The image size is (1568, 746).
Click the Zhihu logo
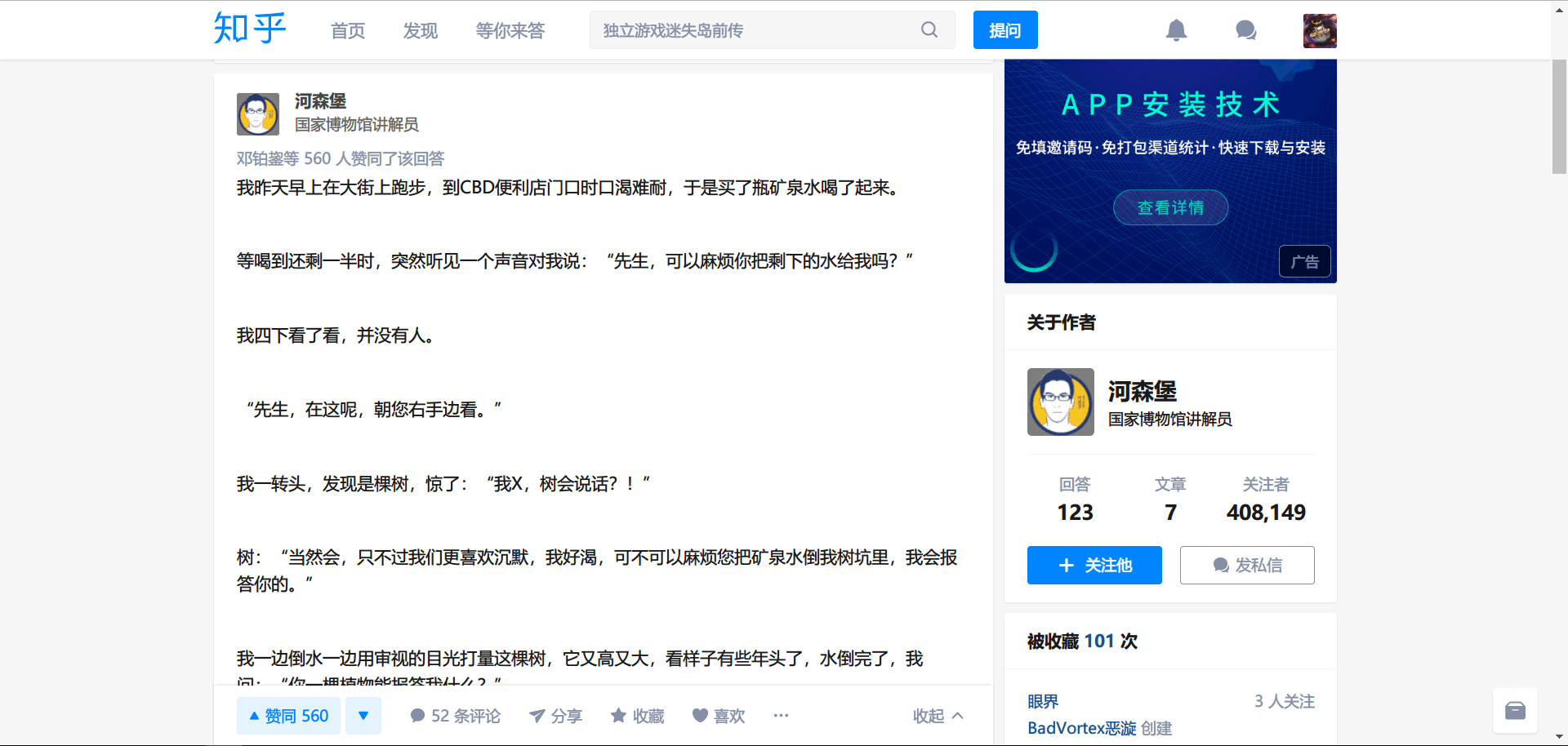click(249, 29)
